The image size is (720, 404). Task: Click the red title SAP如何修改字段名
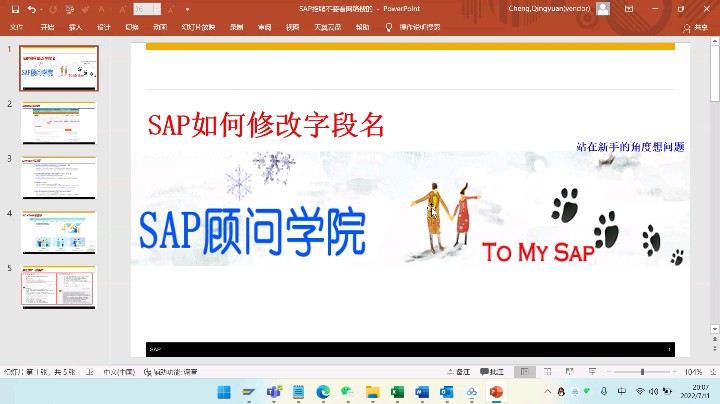[266, 125]
